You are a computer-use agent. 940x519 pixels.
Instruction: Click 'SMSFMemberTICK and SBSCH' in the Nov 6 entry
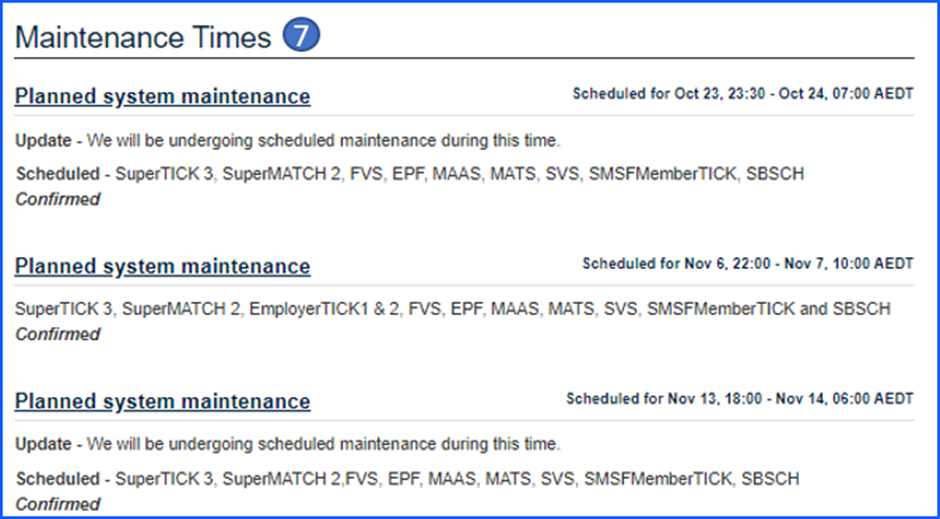pos(768,309)
